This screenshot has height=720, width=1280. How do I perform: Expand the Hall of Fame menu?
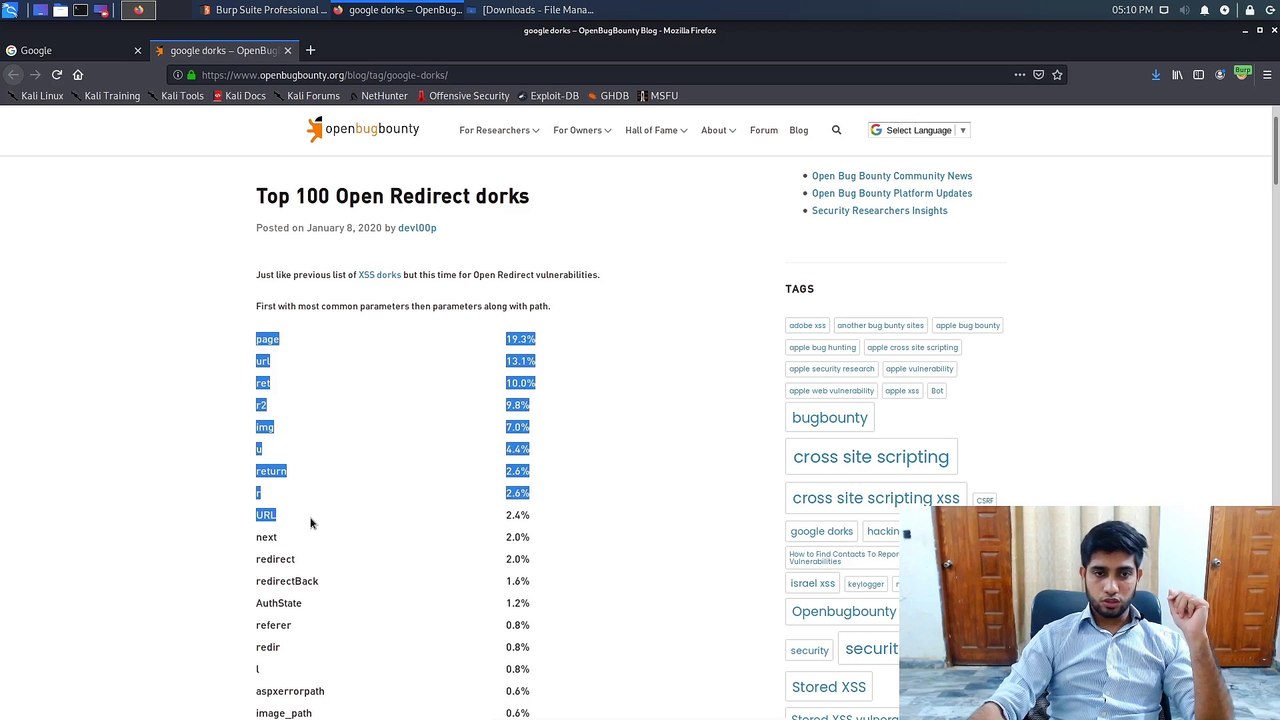(x=656, y=130)
